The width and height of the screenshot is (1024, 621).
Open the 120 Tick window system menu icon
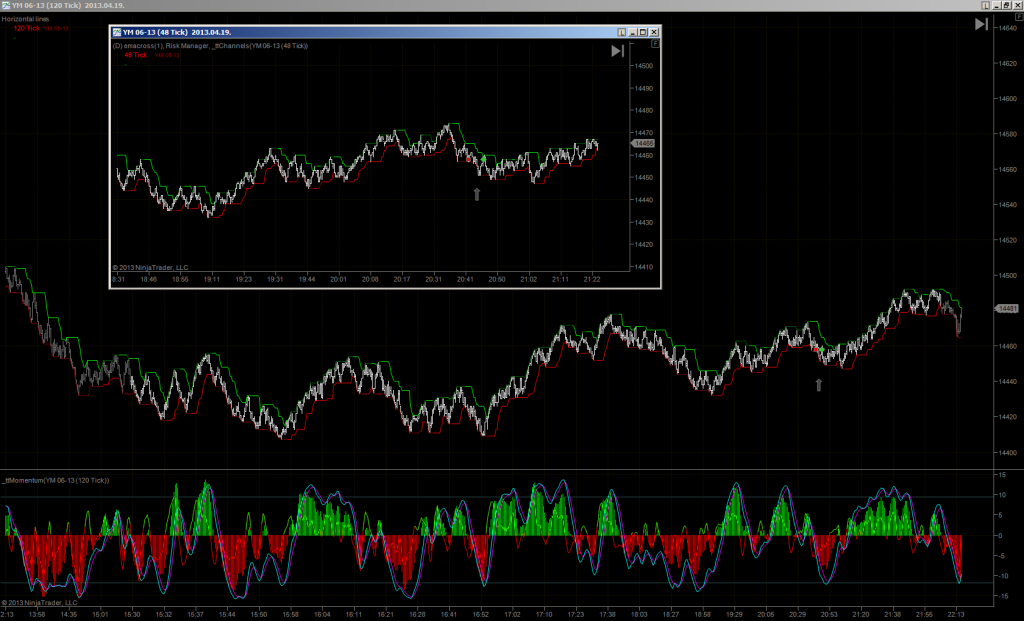point(6,5)
